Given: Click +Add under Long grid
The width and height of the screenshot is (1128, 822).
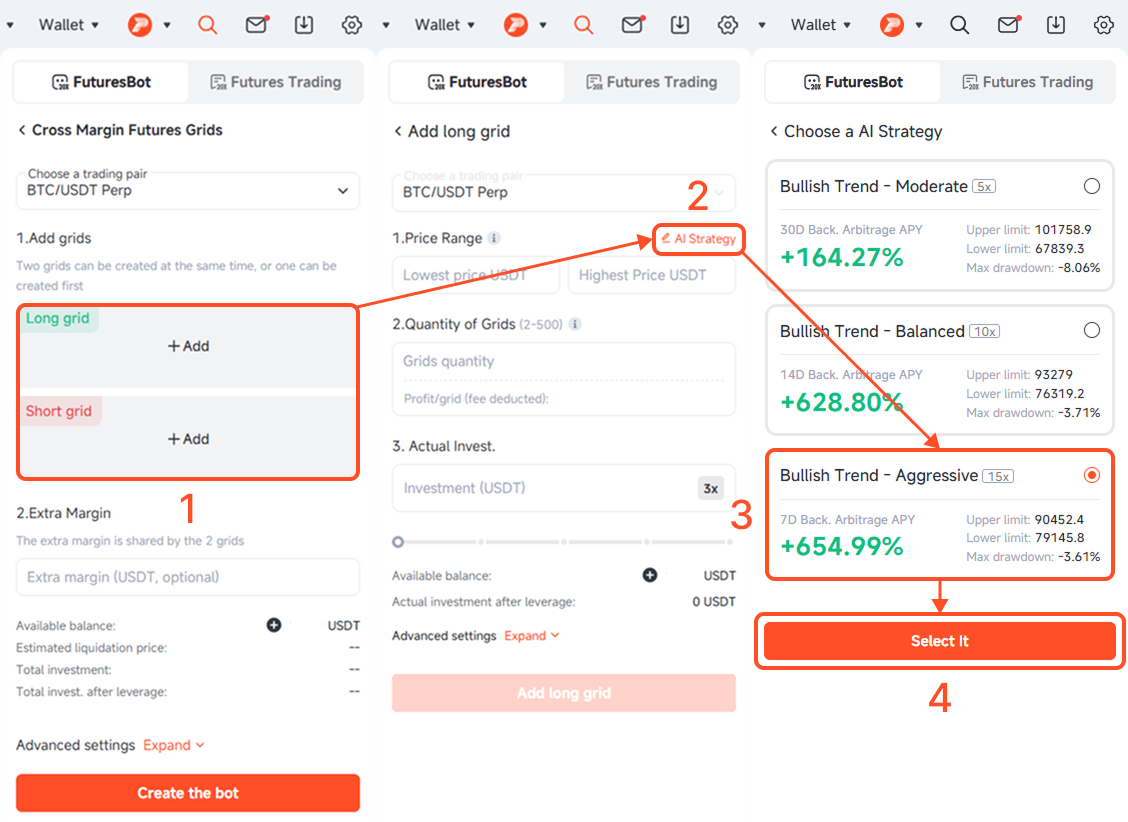Looking at the screenshot, I should [188, 346].
